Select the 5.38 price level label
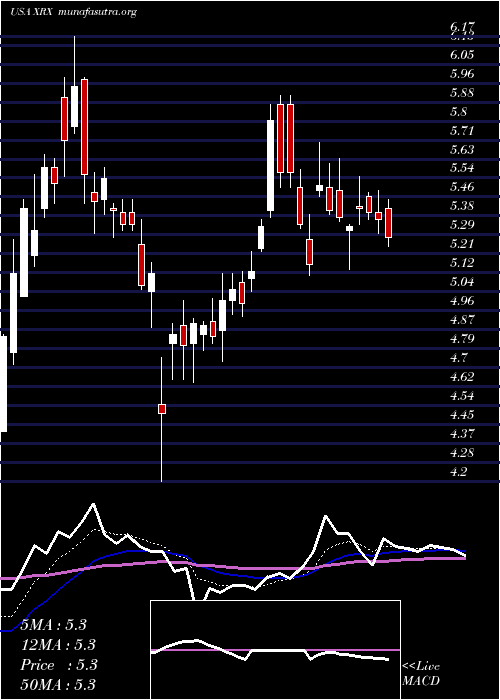This screenshot has width=500, height=700. pyautogui.click(x=462, y=206)
